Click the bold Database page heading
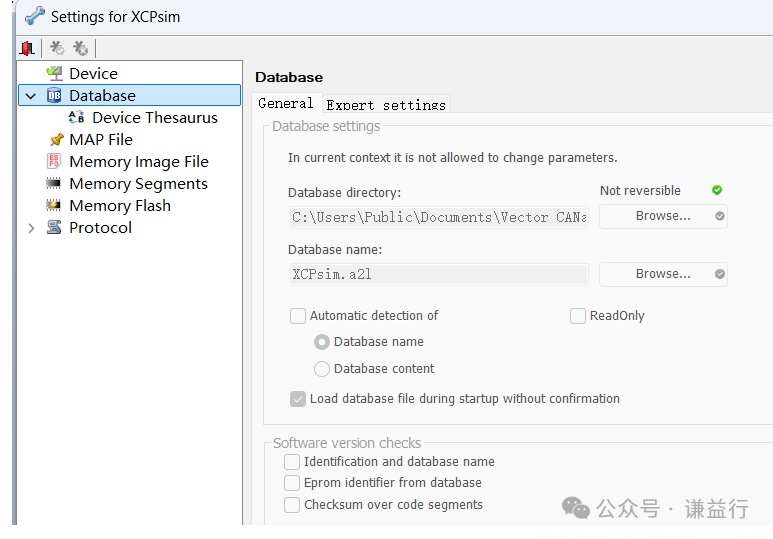Viewport: 773px width, 539px height. pyautogui.click(x=289, y=77)
